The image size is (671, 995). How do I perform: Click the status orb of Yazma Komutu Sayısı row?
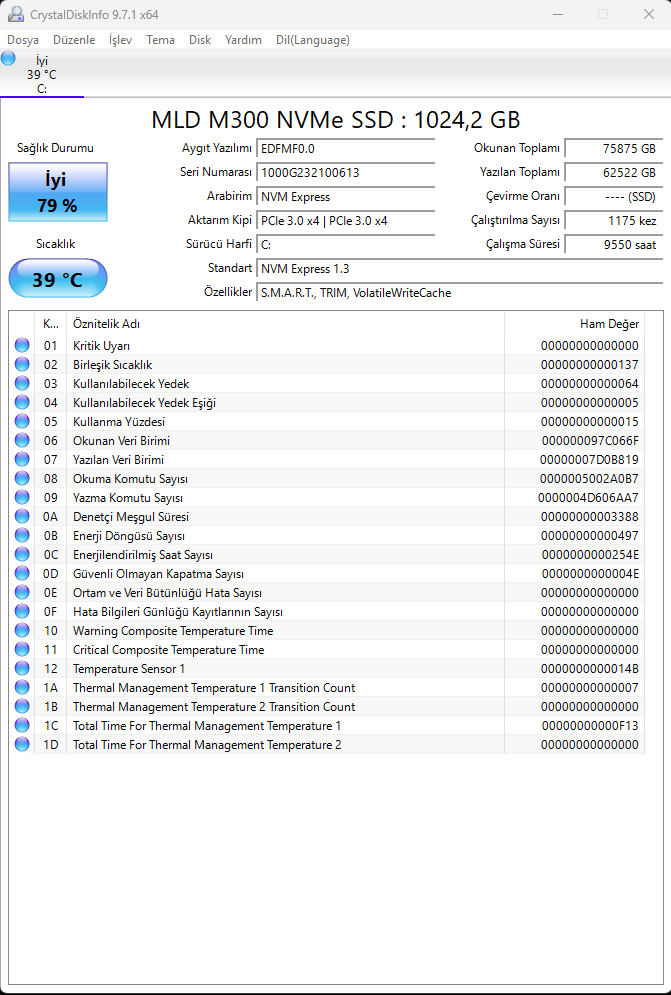click(x=22, y=498)
